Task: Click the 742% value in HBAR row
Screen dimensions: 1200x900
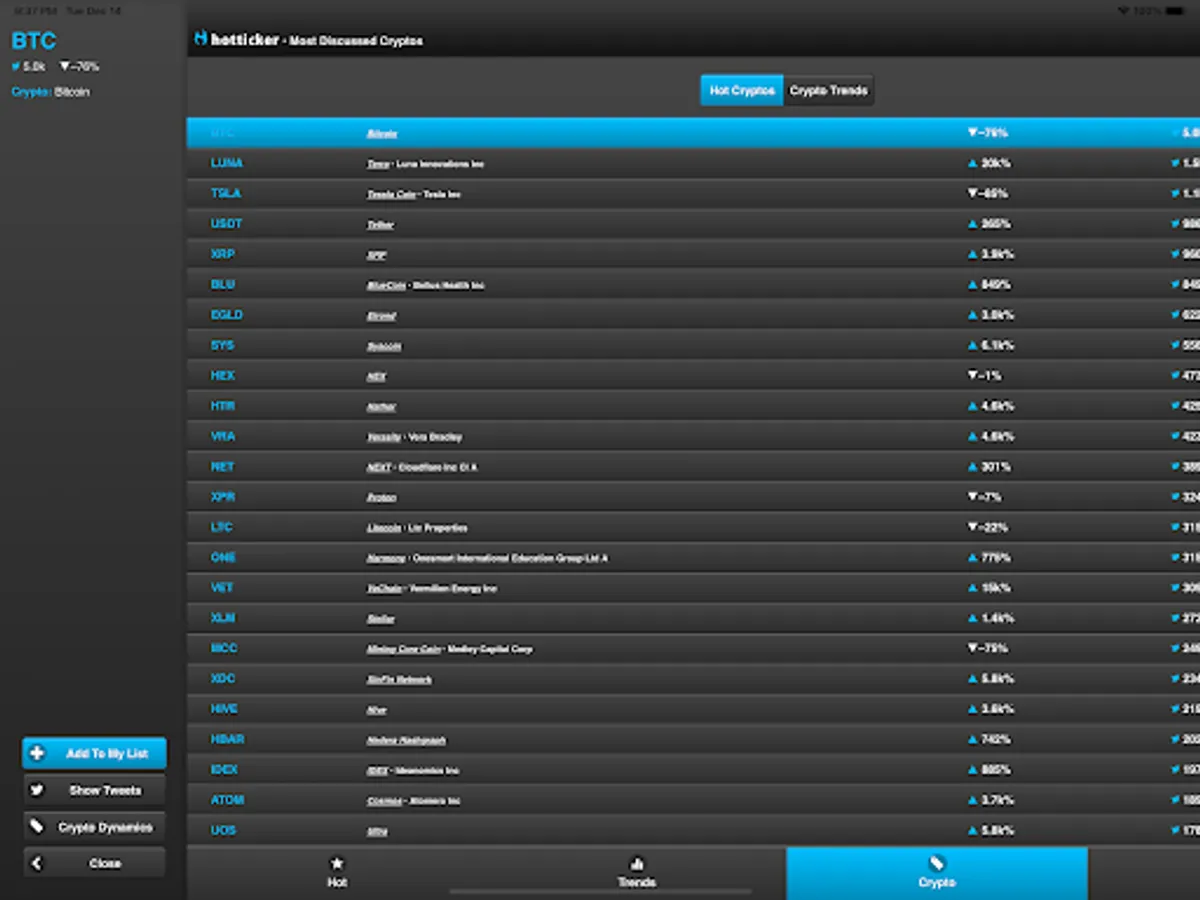Action: click(996, 739)
